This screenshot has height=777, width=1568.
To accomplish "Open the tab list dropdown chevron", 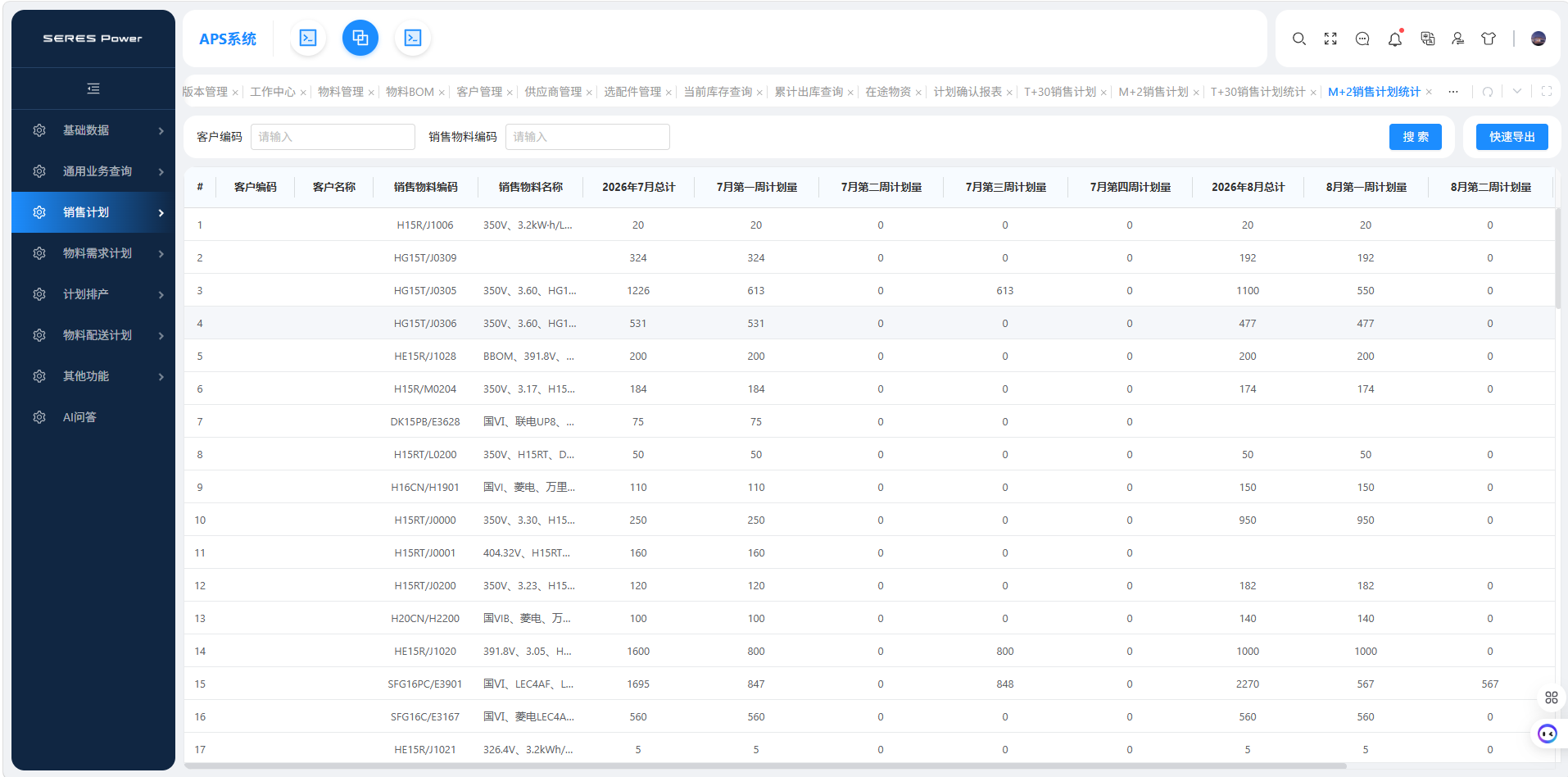I will click(x=1517, y=92).
